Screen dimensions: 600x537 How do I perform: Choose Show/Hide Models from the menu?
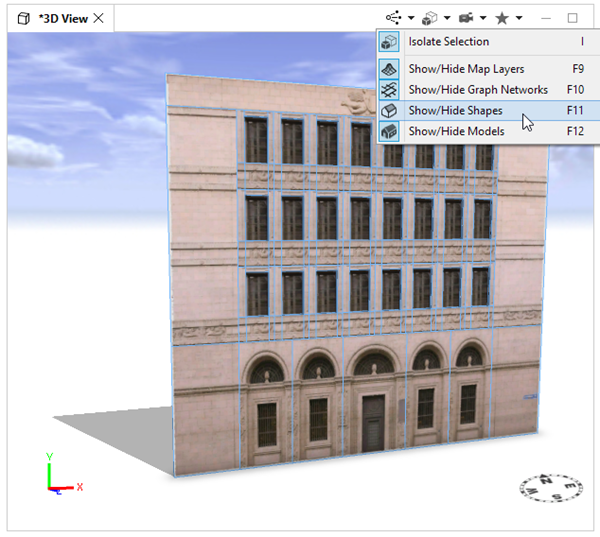[456, 131]
